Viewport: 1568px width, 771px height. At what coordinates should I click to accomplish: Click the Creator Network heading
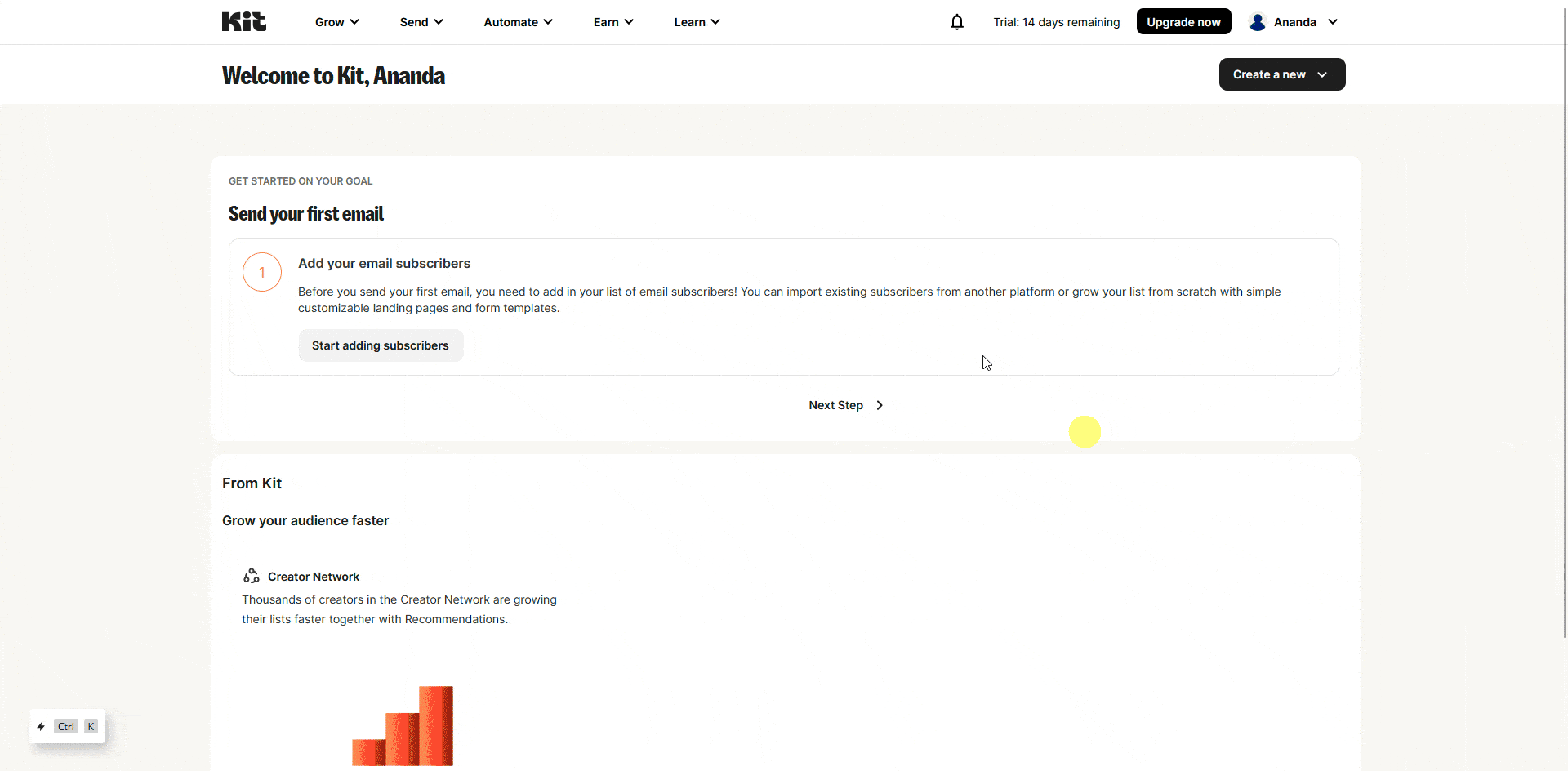click(313, 576)
